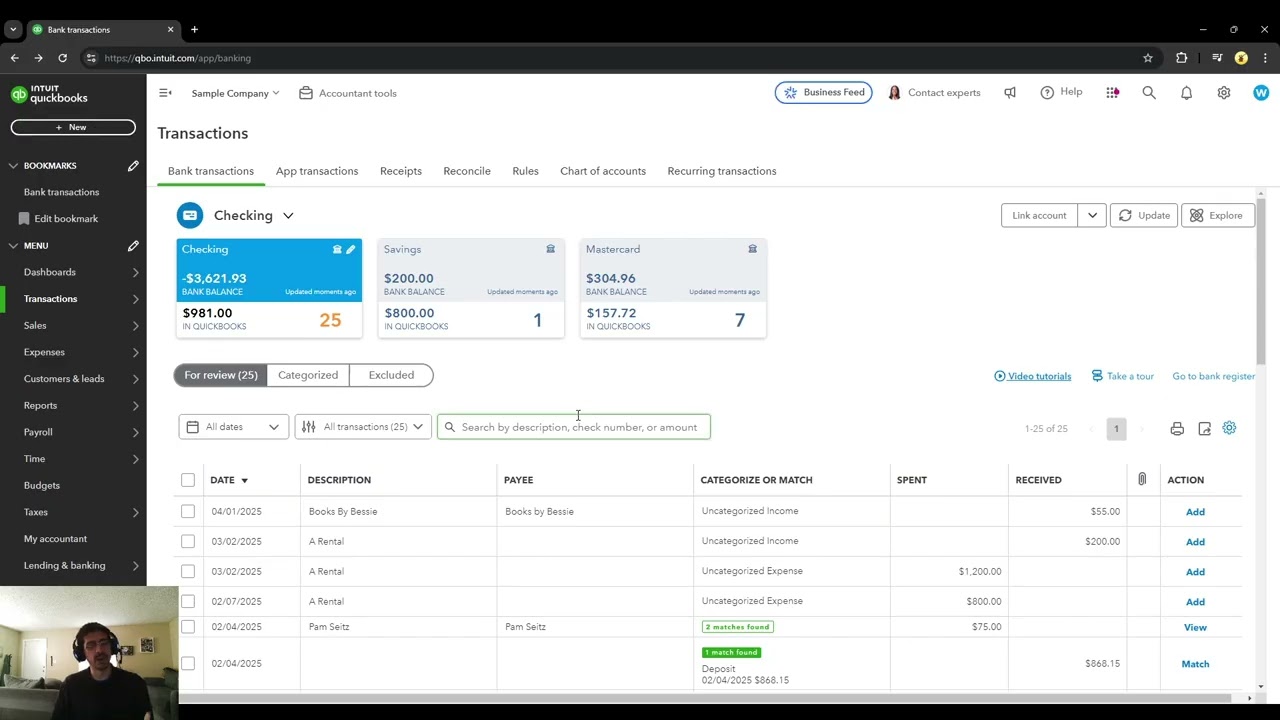This screenshot has height=720, width=1280.
Task: Open the notifications bell
Action: coord(1186,93)
